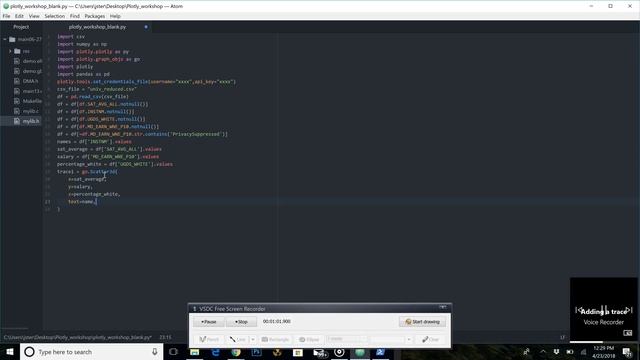Open the Selection menu

click(x=55, y=16)
